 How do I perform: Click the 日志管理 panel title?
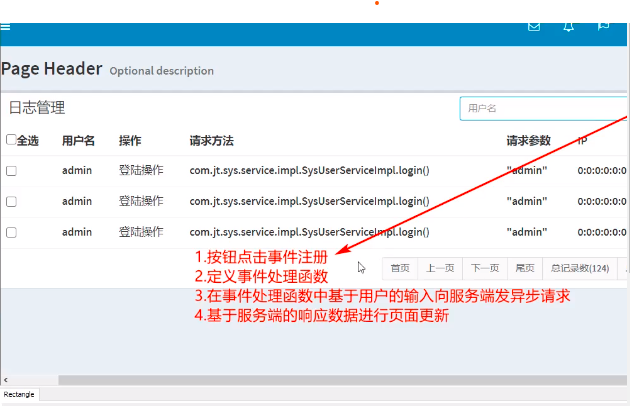[37, 108]
